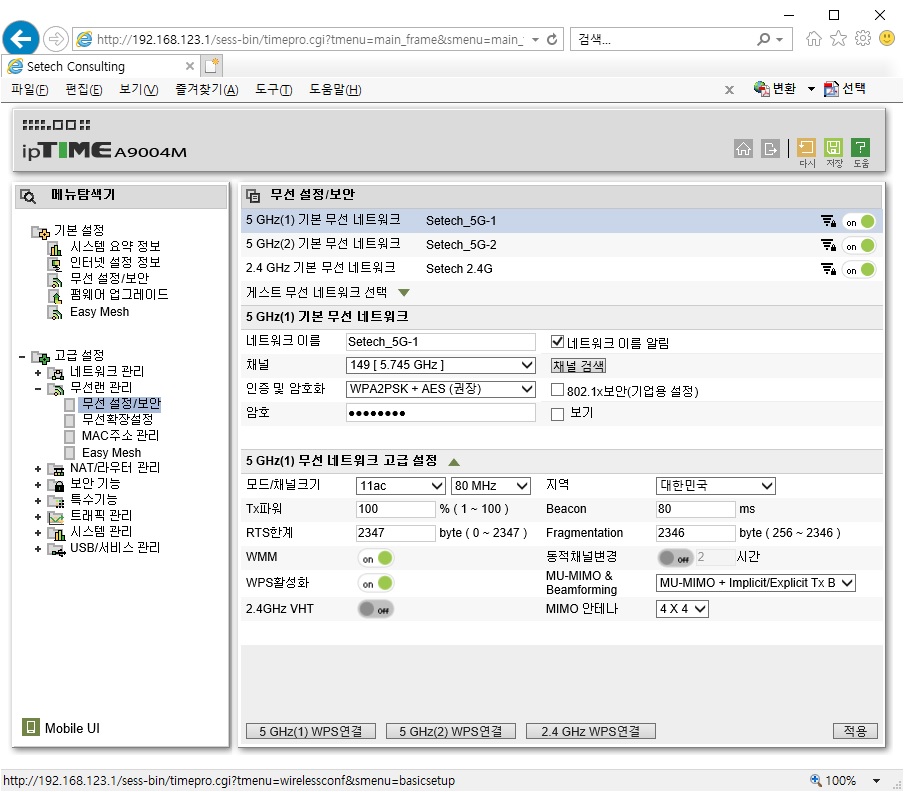Click the smiley feedback icon
904x792 pixels.
coord(887,39)
